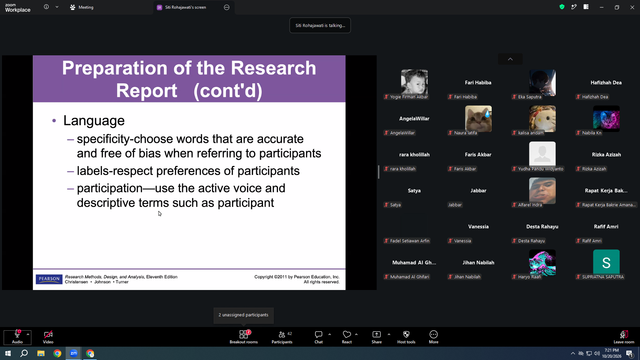Image resolution: width=640 pixels, height=360 pixels.
Task: Switch to the Meeting tab
Action: pos(82,7)
